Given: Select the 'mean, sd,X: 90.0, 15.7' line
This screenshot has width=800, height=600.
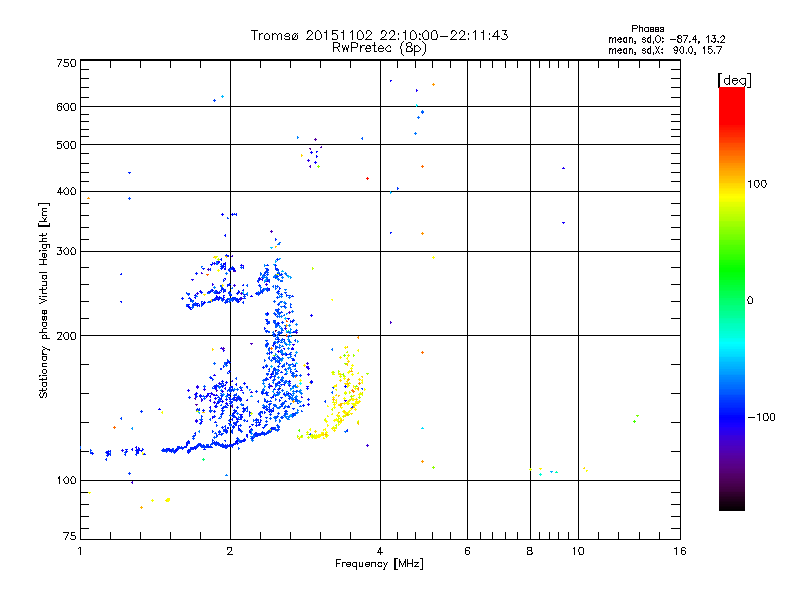Looking at the screenshot, I should point(665,50).
